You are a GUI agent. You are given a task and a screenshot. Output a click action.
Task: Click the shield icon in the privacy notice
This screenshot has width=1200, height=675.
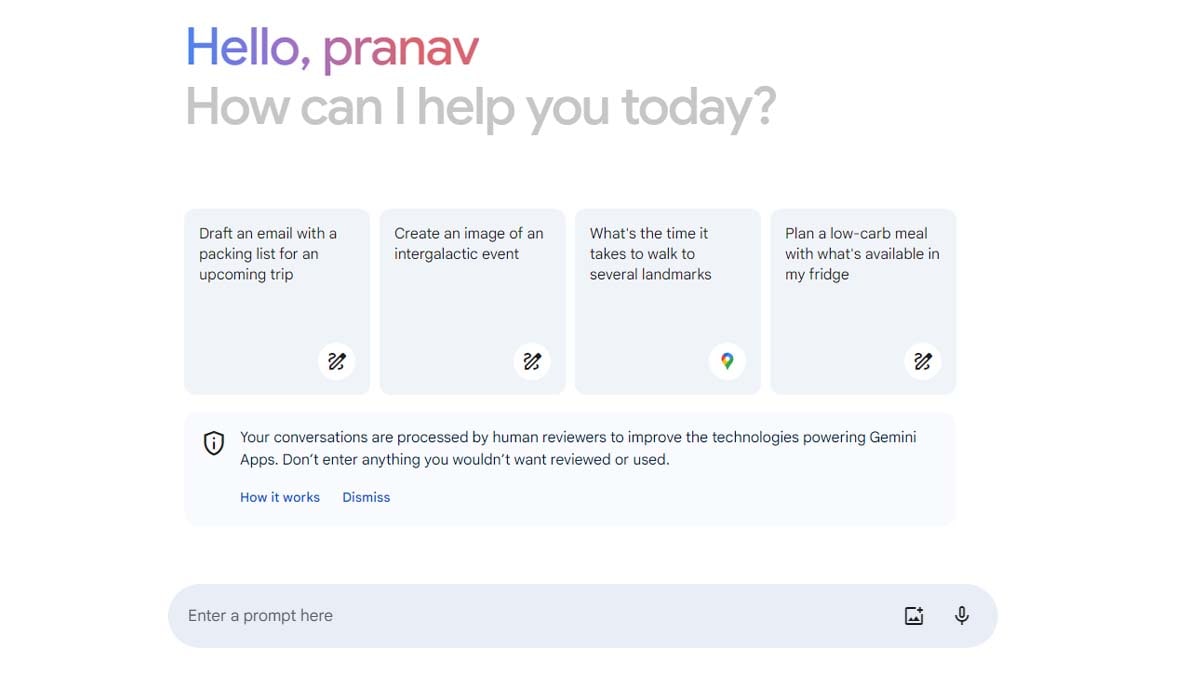[214, 443]
